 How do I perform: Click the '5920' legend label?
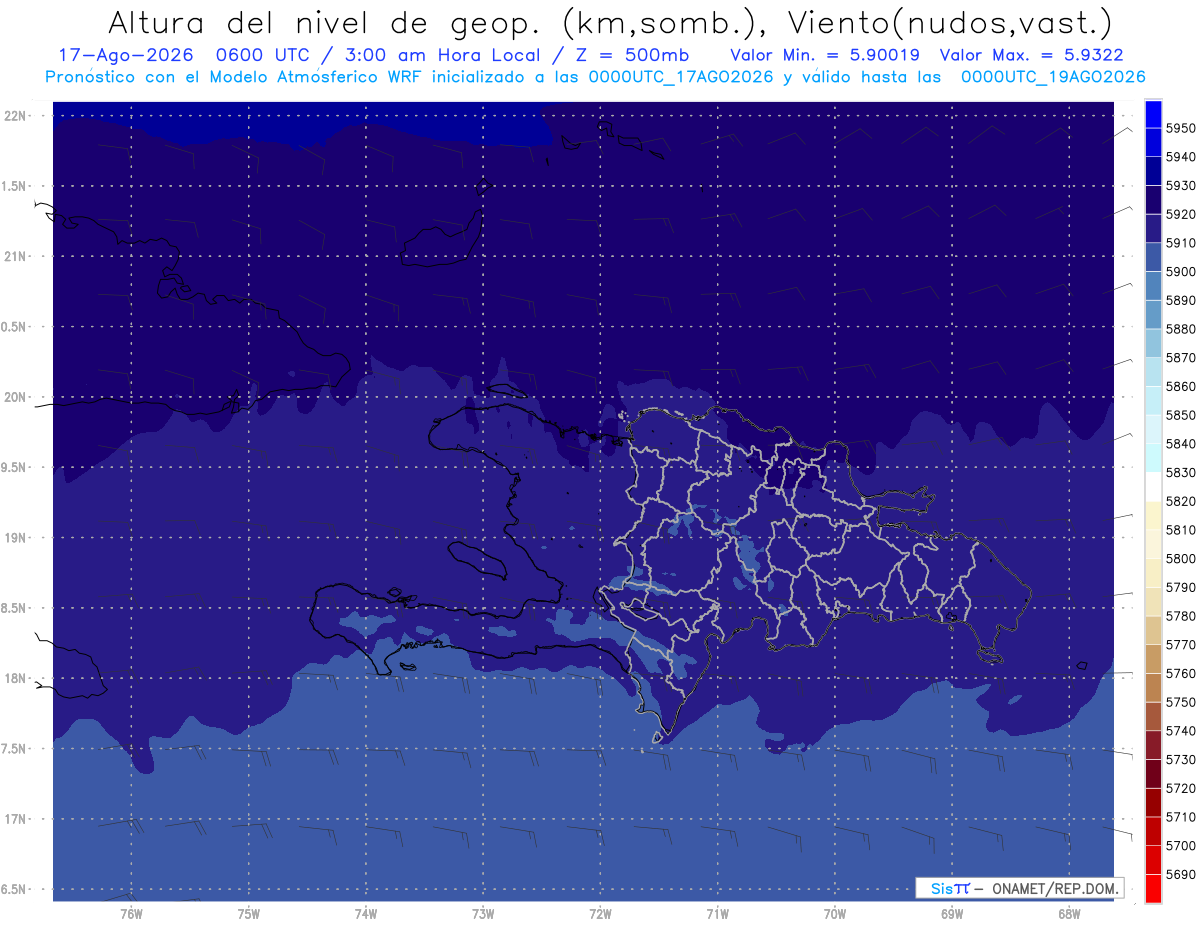point(1181,214)
